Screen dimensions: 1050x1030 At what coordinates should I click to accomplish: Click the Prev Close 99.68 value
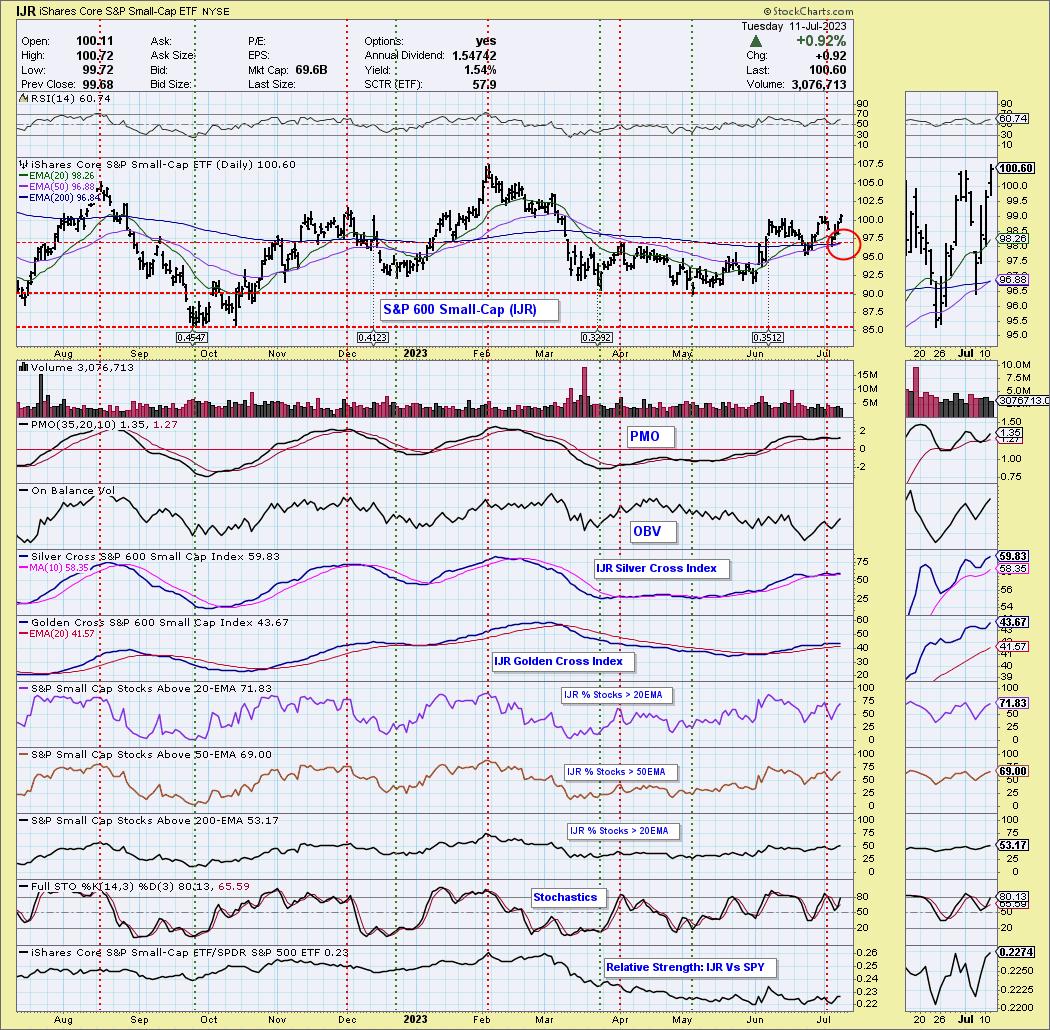tap(97, 85)
